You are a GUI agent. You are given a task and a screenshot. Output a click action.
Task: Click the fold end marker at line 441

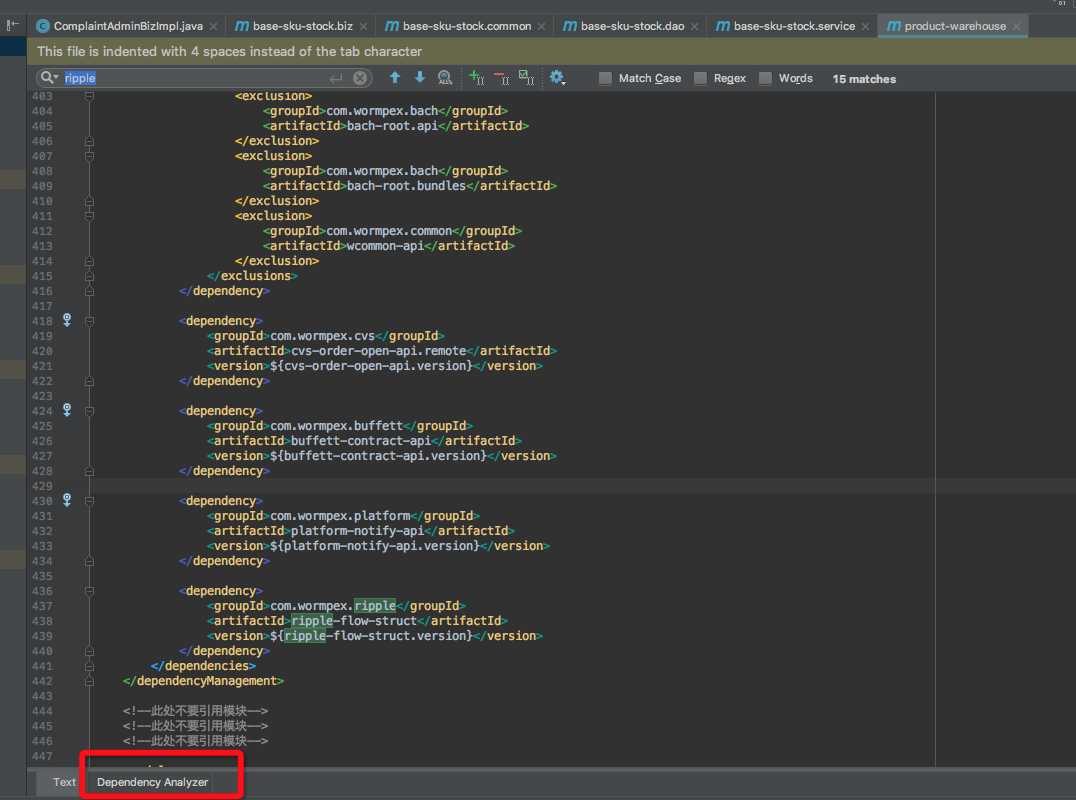(89, 666)
